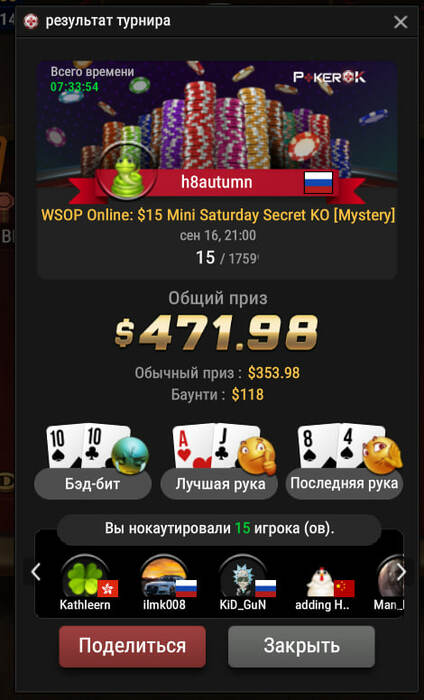Click the partially hidden Man_ avatar
Screen dimensions: 424x700
pos(391,578)
